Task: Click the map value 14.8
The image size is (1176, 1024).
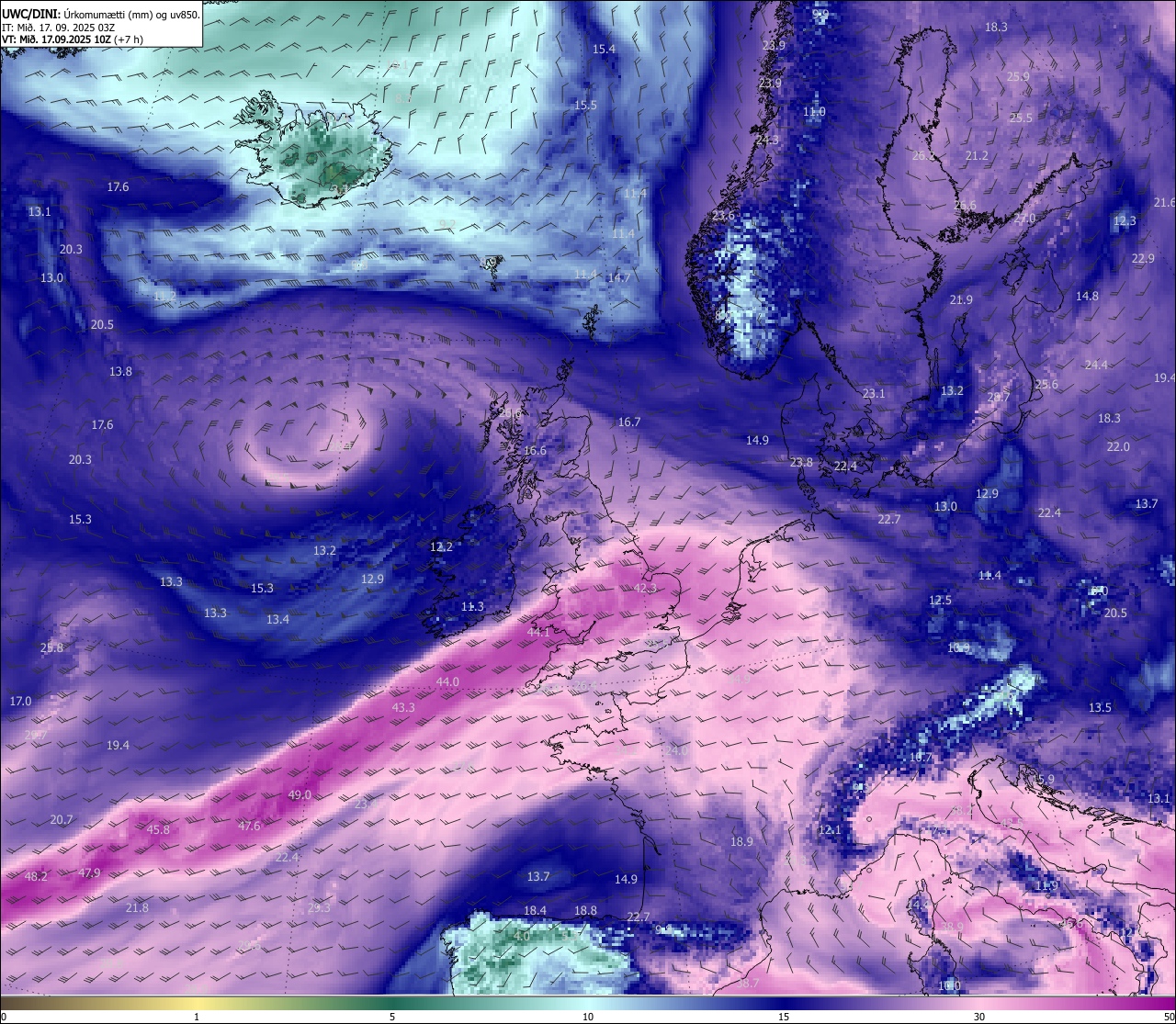Action: 1087,296
